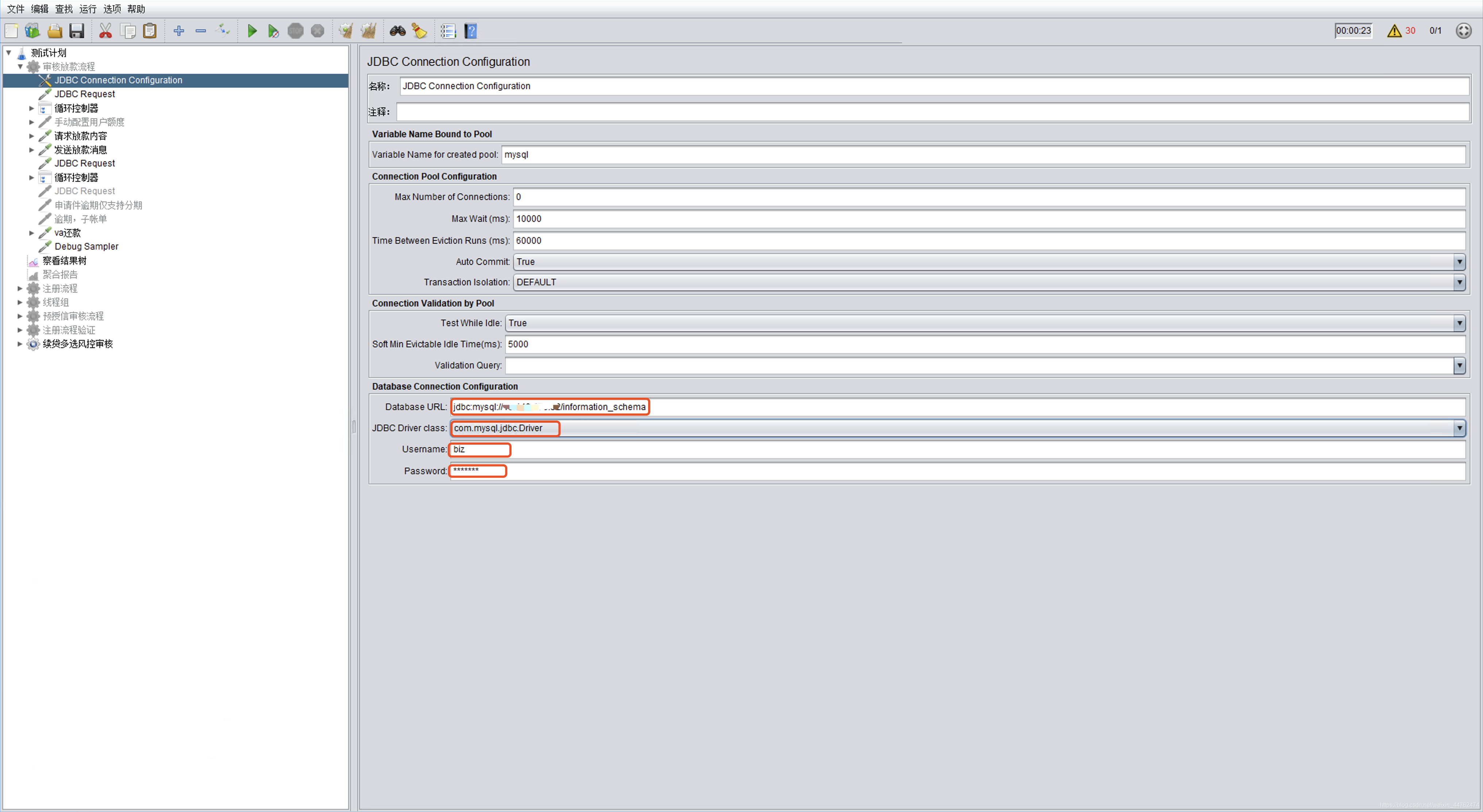Open the 运行 menu
Screen dimensions: 1483x812
click(x=88, y=9)
